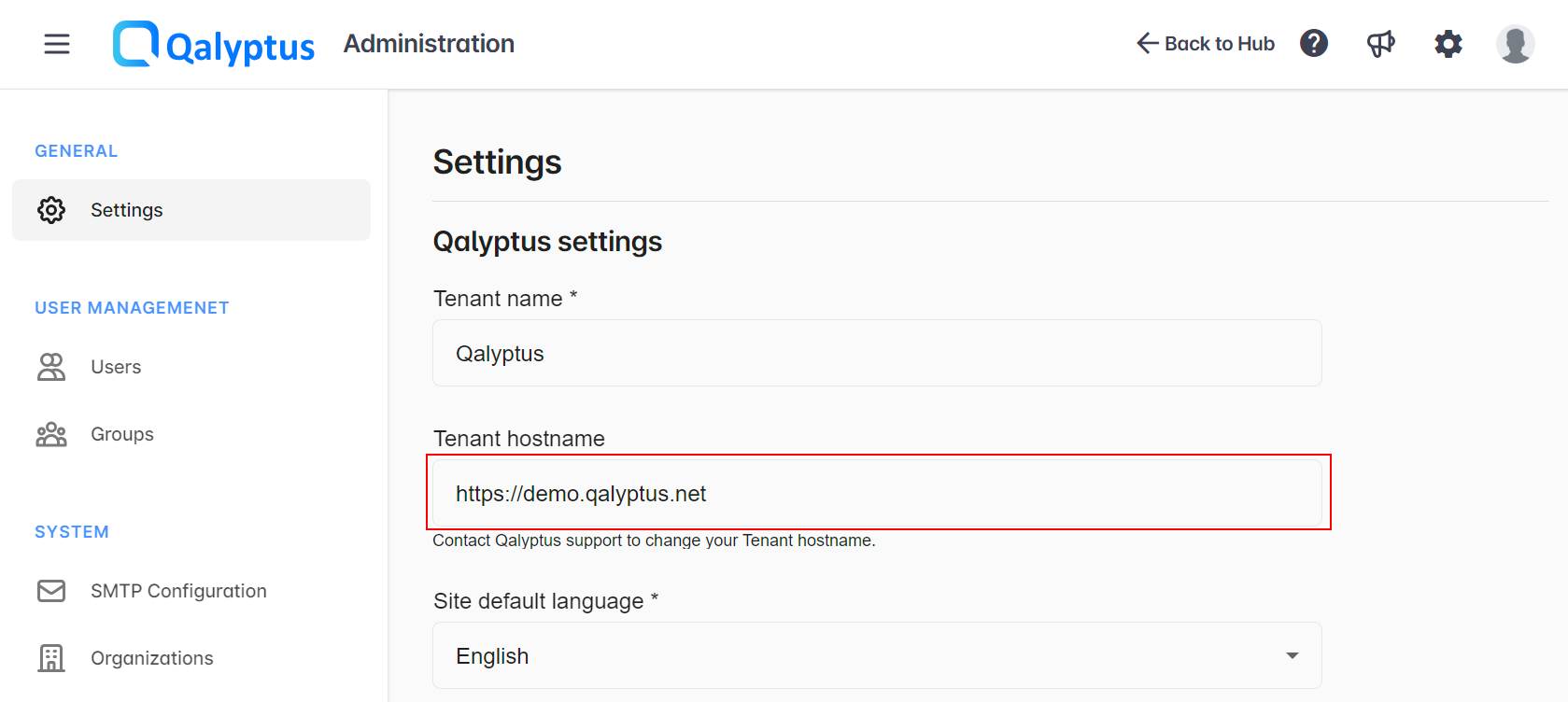The width and height of the screenshot is (1568, 702).
Task: Click the USER MANAGEMENET section heading
Action: (x=132, y=308)
